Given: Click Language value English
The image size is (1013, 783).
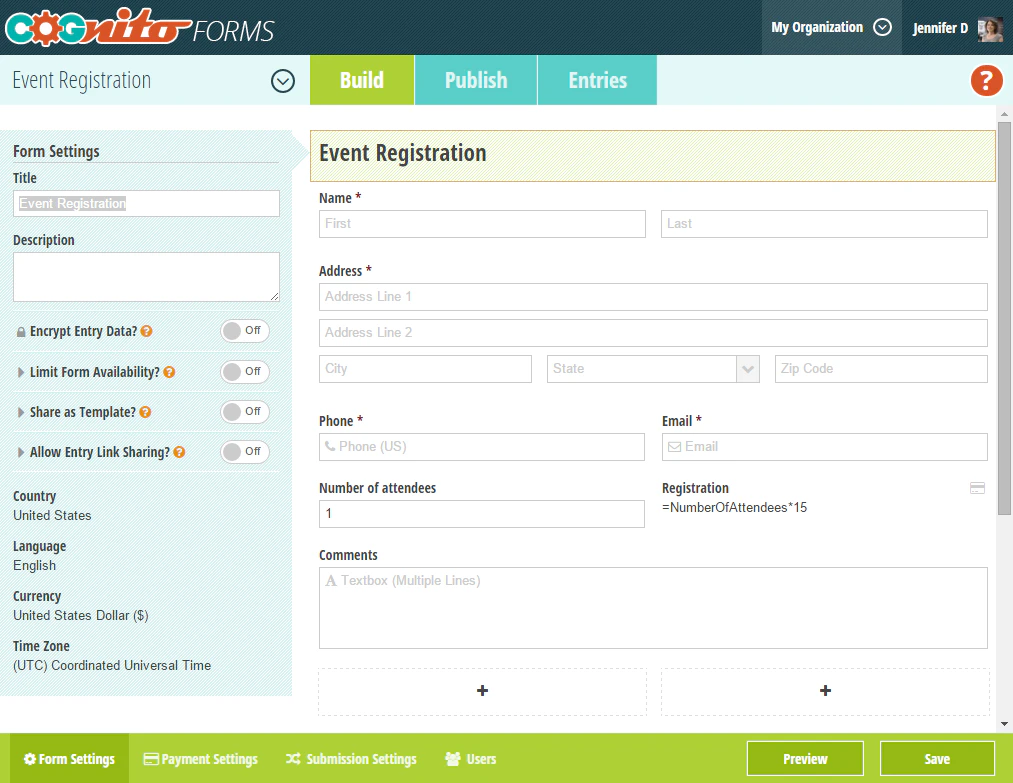Looking at the screenshot, I should 34,565.
